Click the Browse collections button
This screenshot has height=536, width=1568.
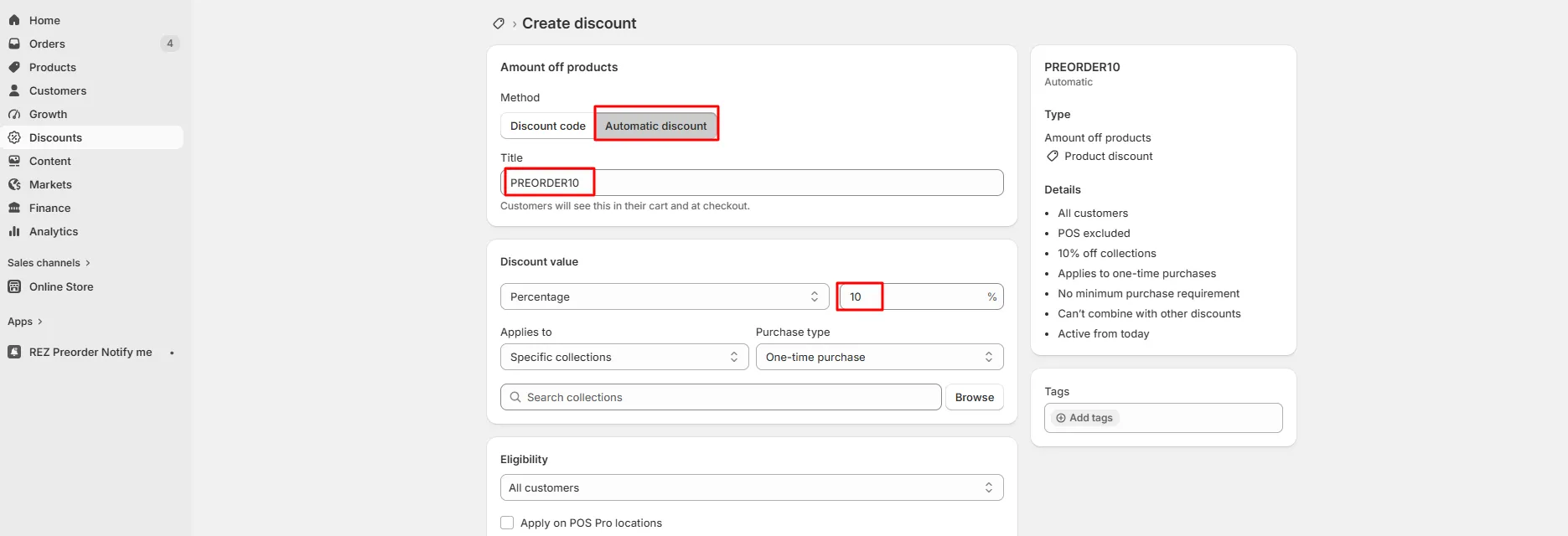(975, 397)
